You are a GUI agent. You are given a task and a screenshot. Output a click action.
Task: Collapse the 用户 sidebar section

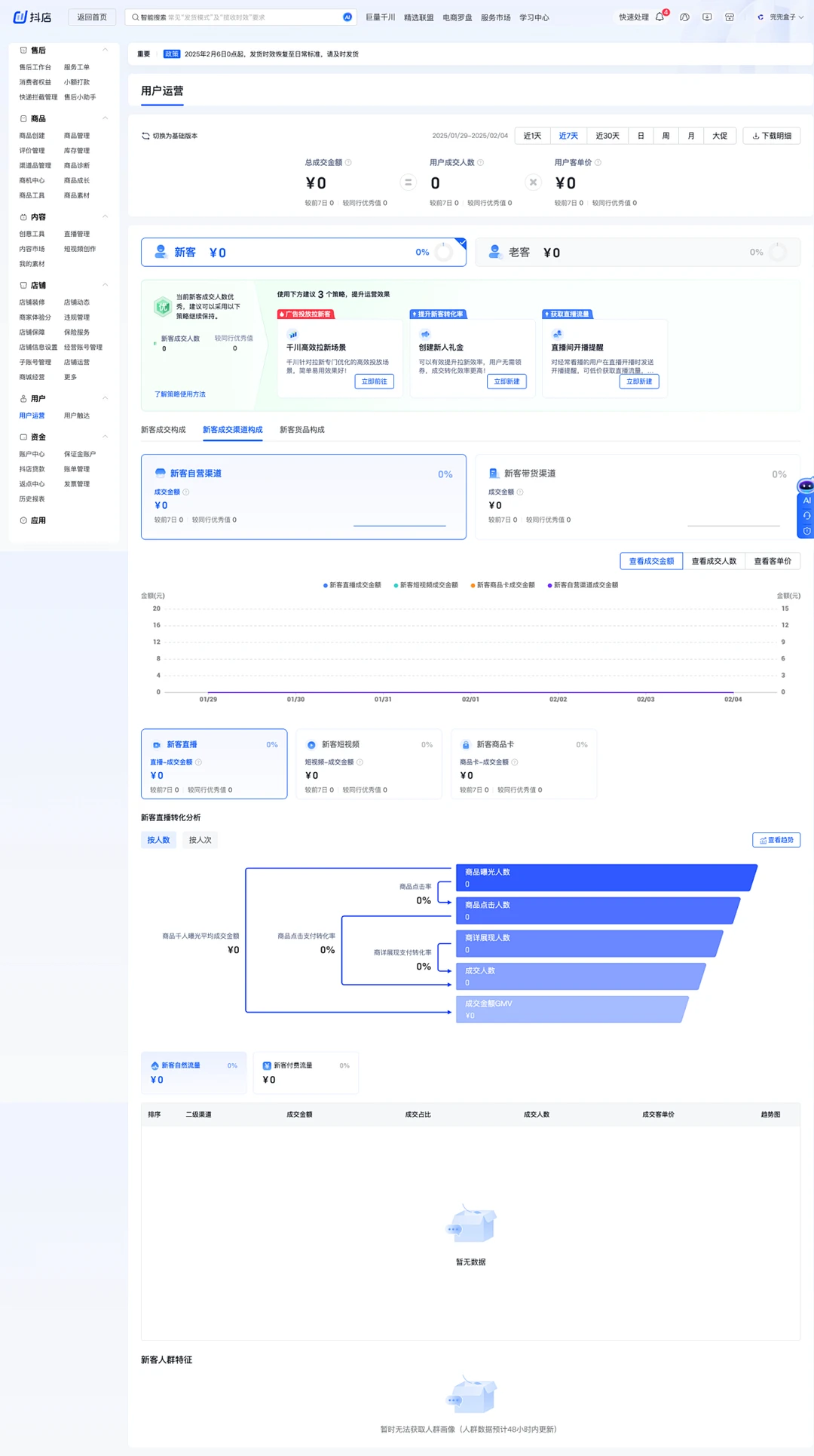click(105, 398)
